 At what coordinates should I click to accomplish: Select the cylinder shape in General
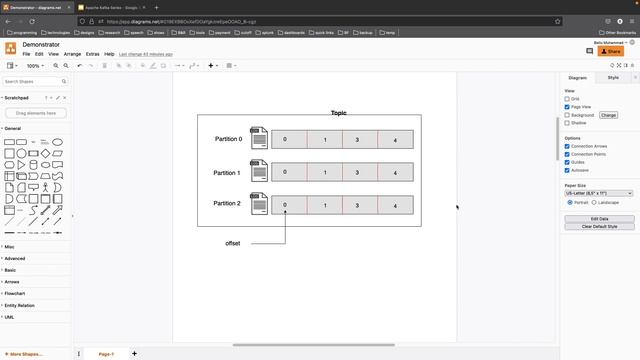[x=33, y=165]
